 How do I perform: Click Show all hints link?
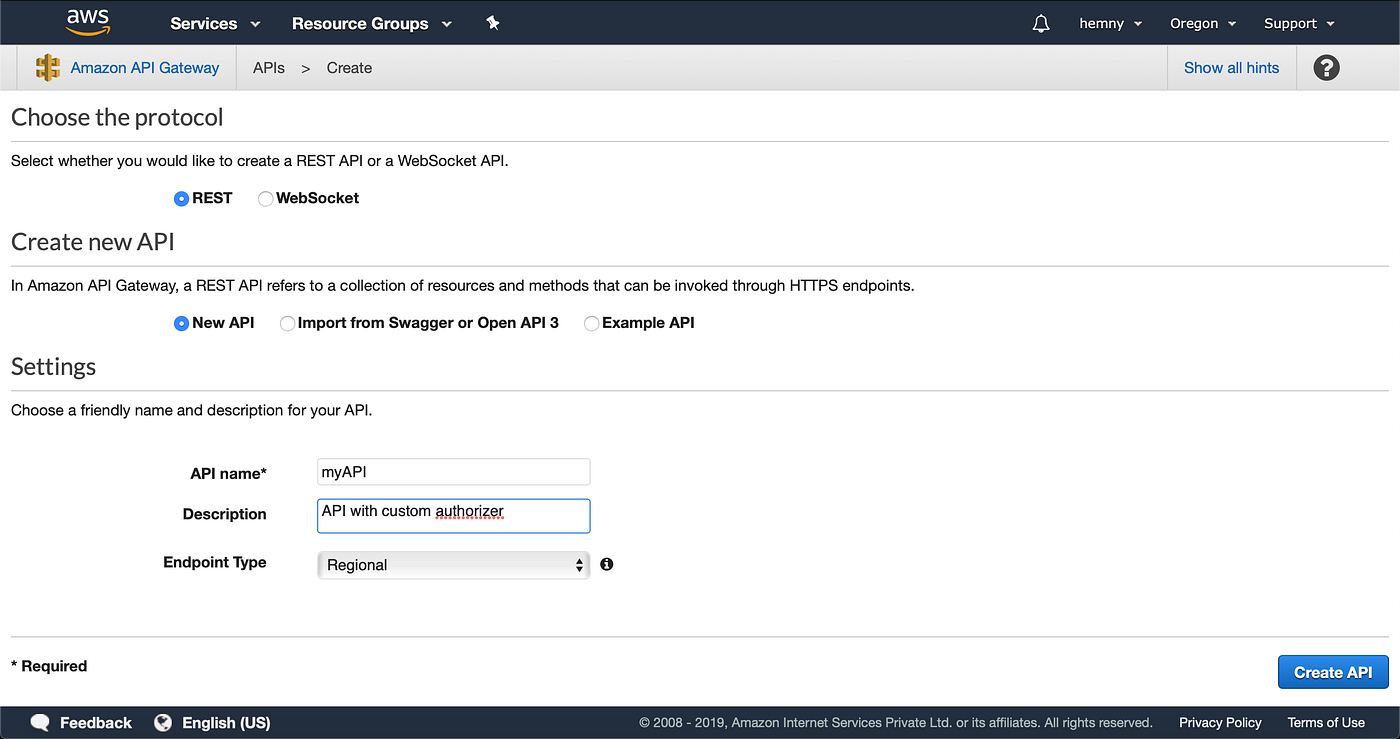[1231, 68]
